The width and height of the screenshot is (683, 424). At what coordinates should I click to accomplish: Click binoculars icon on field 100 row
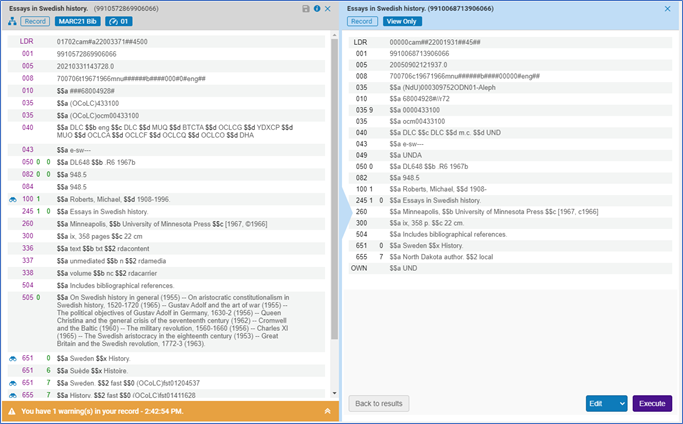pos(13,200)
